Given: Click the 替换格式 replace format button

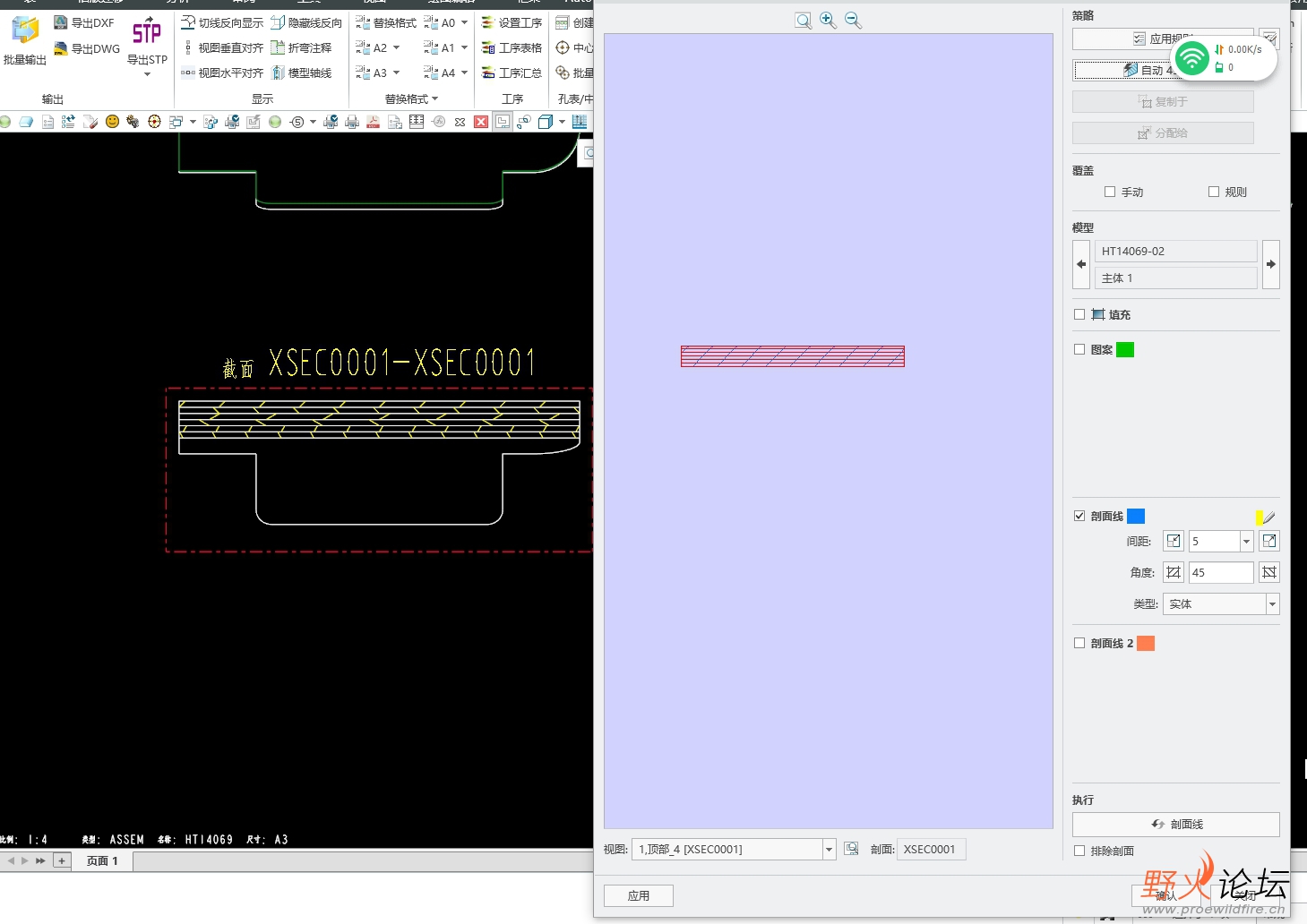Looking at the screenshot, I should (386, 22).
